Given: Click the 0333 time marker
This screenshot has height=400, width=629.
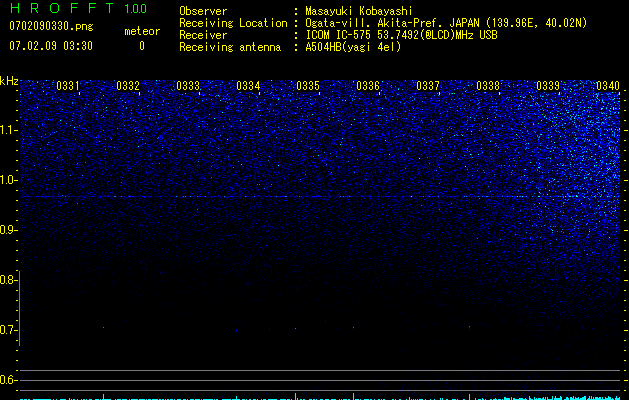Looking at the screenshot, I should click(188, 85).
